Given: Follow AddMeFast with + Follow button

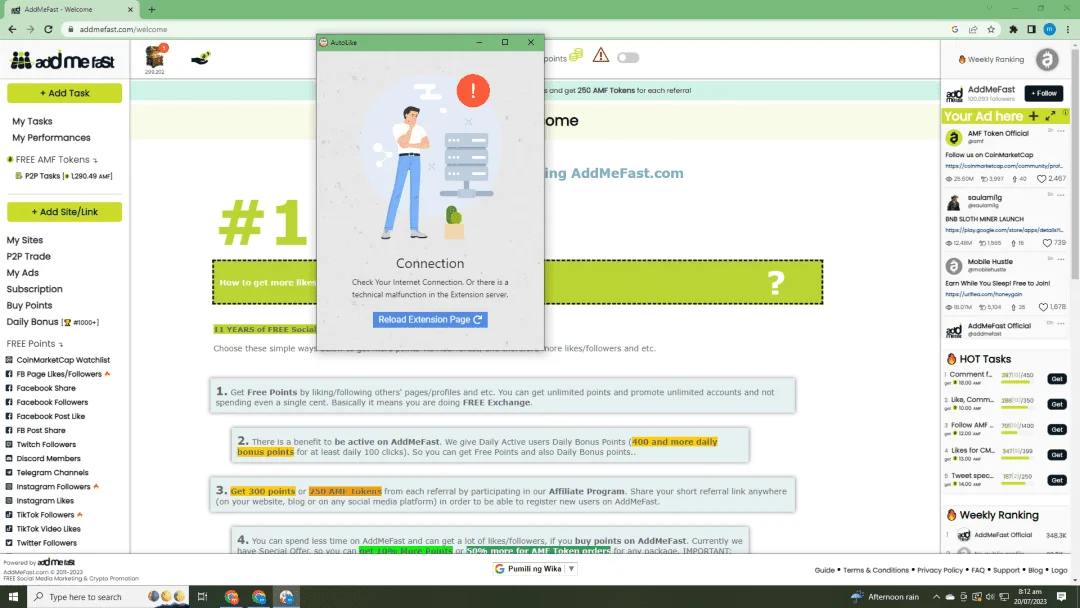Looking at the screenshot, I should pyautogui.click(x=1043, y=93).
